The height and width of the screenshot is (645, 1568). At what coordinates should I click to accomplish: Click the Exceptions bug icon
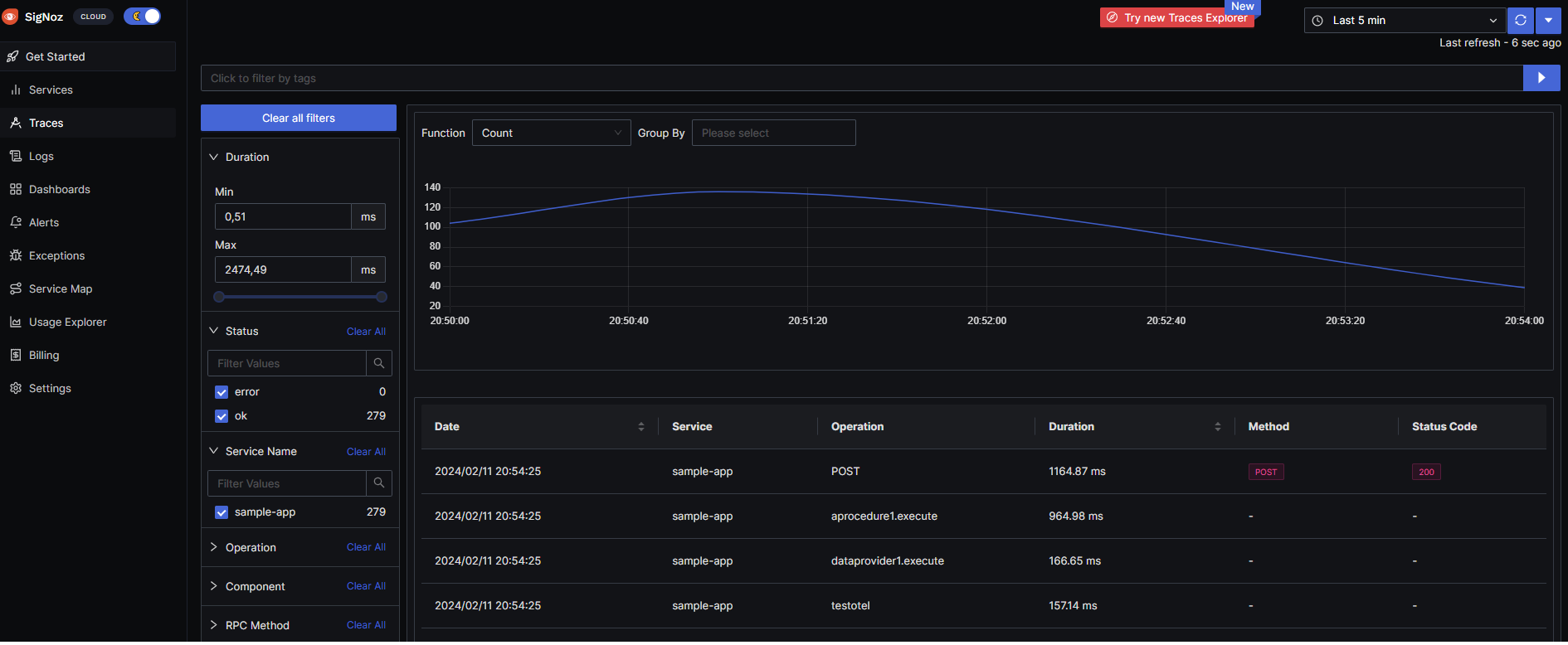click(16, 255)
